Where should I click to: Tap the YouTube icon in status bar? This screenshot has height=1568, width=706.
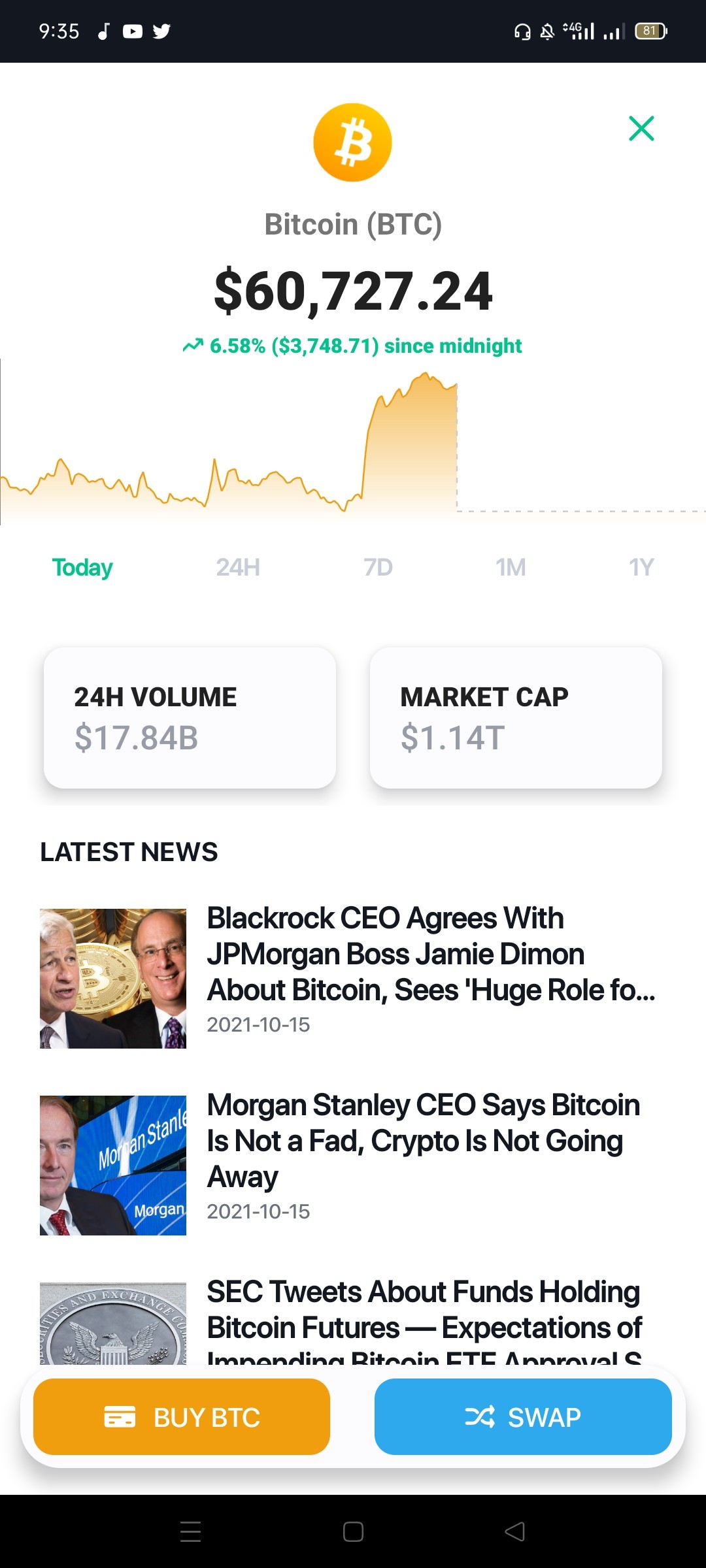[x=133, y=31]
